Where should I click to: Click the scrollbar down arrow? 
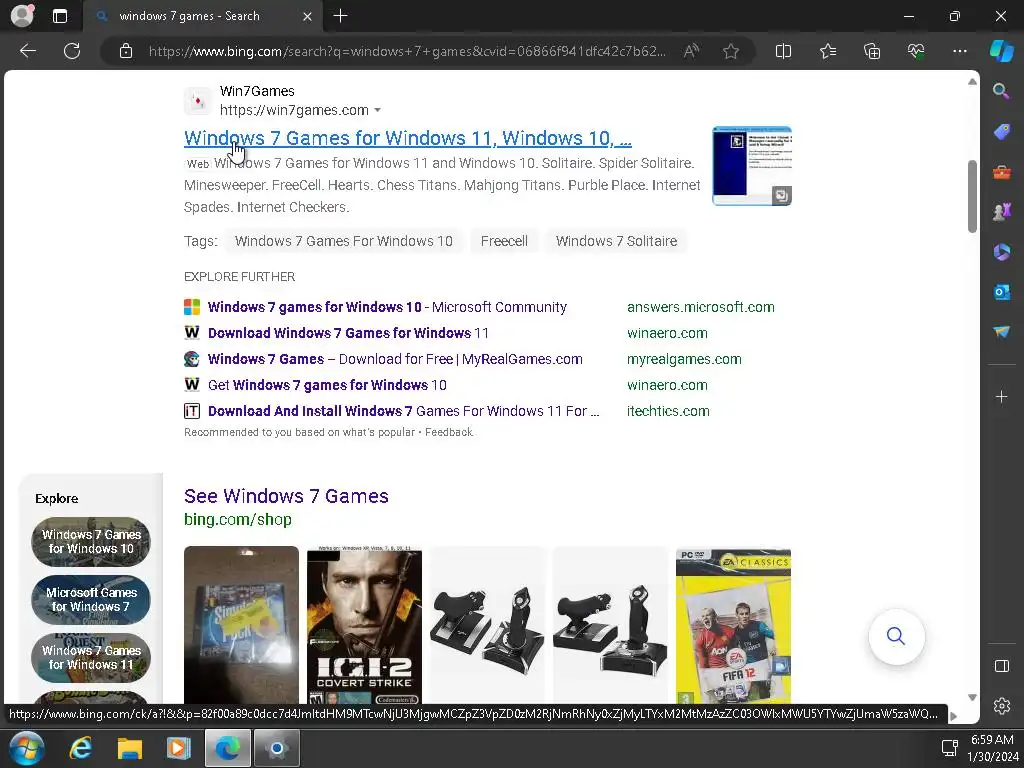click(x=972, y=697)
